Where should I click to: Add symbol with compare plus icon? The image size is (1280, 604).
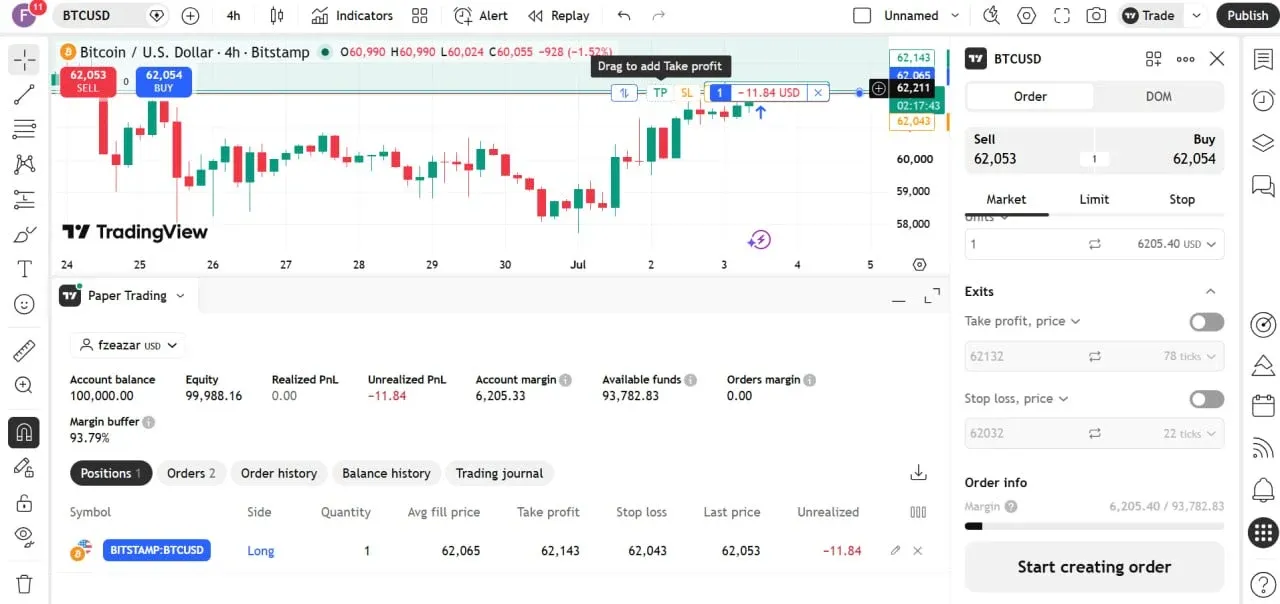[x=190, y=16]
